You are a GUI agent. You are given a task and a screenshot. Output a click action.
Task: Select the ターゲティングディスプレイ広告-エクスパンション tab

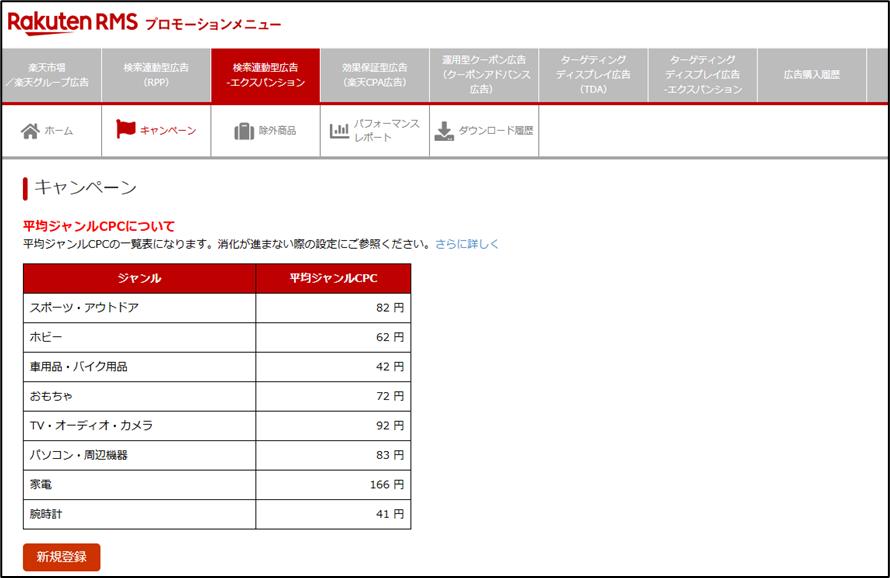[x=702, y=75]
